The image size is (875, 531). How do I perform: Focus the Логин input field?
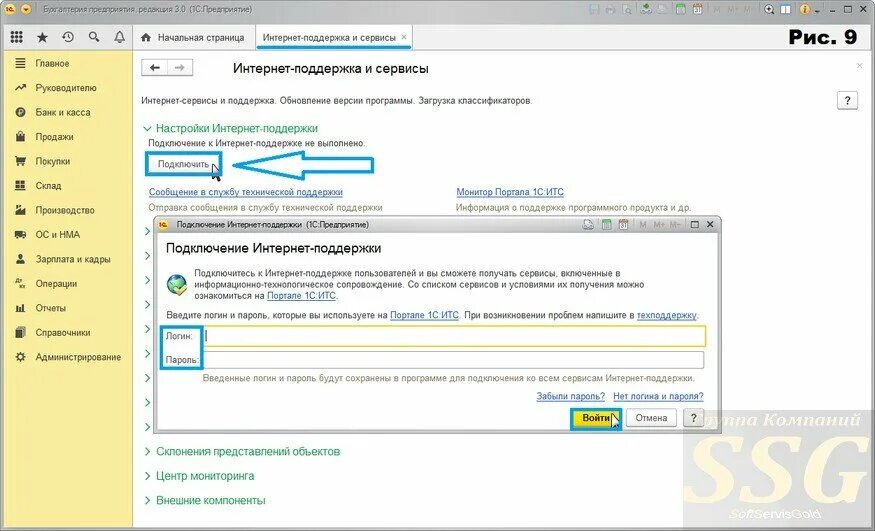pos(454,336)
